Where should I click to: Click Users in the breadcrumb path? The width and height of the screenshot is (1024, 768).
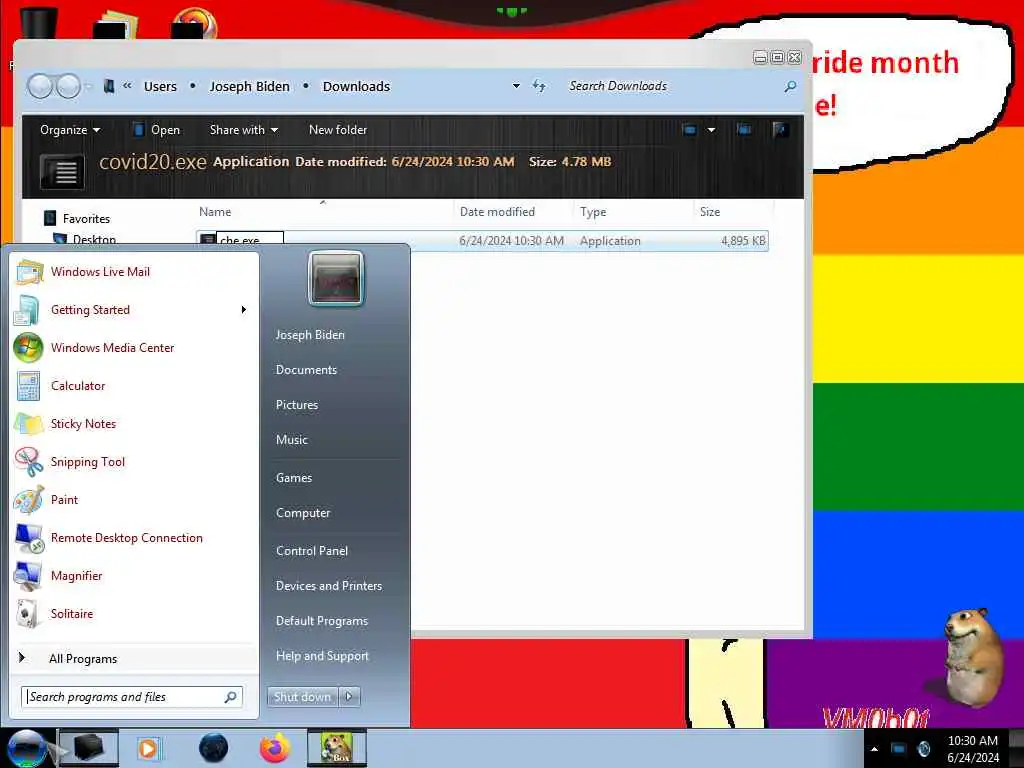(160, 86)
